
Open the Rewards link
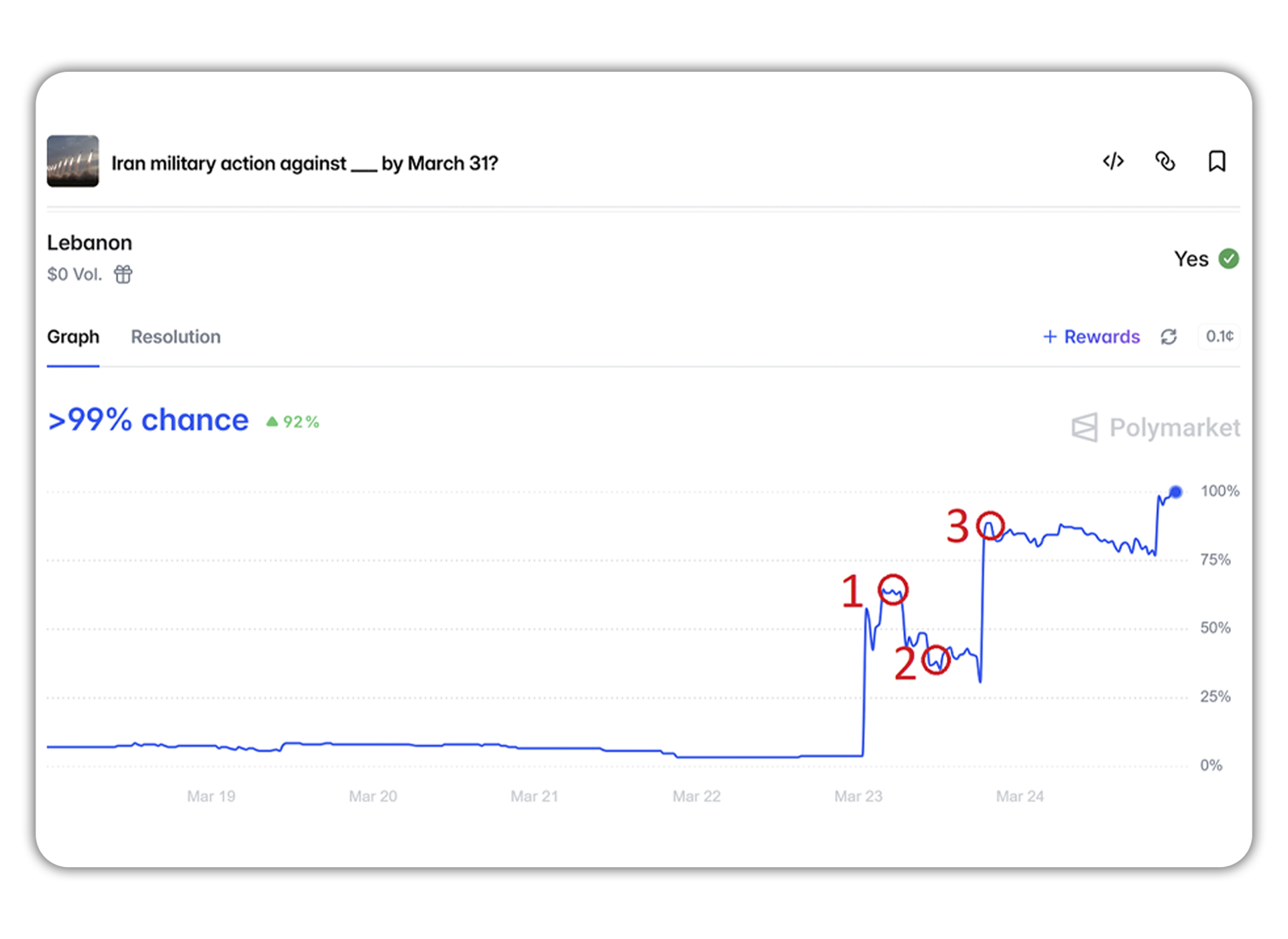click(1091, 337)
